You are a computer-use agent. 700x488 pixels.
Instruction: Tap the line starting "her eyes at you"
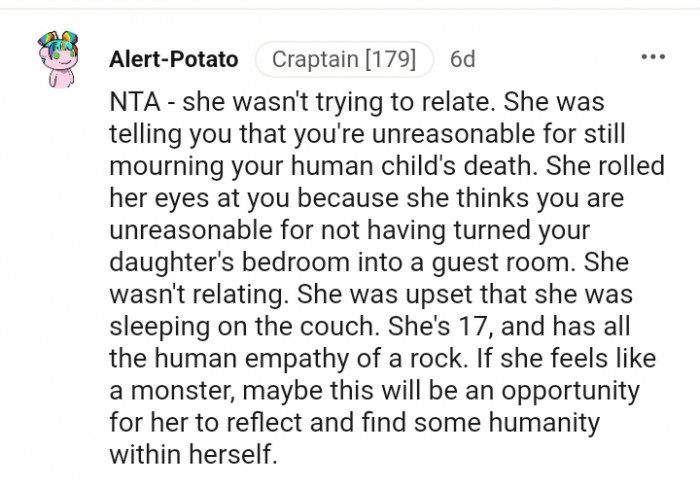367,198
